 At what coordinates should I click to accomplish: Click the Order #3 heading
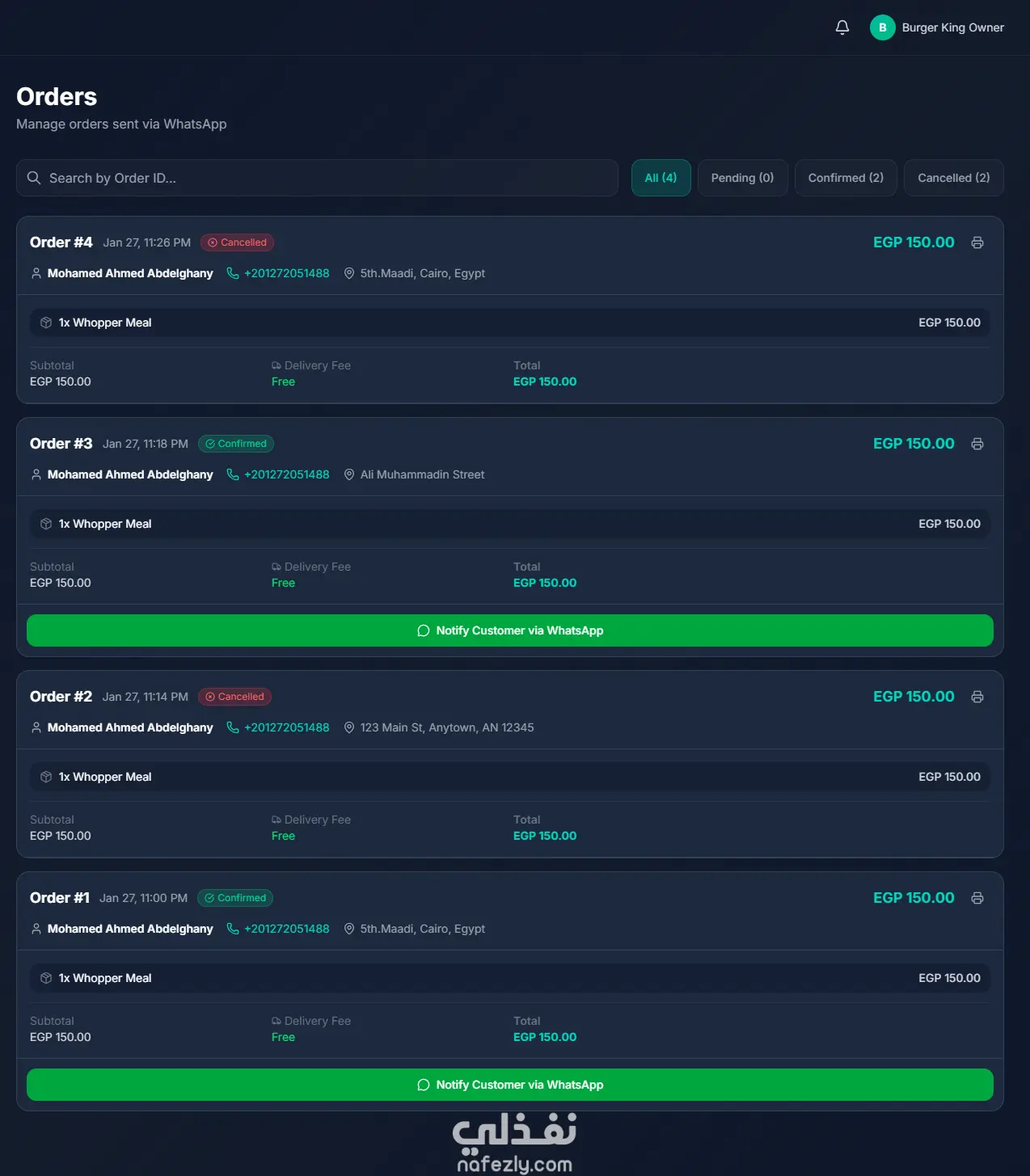click(61, 444)
